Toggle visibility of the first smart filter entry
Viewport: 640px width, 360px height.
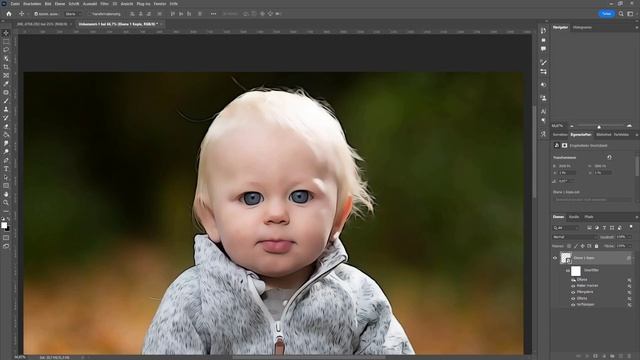pyautogui.click(x=573, y=280)
